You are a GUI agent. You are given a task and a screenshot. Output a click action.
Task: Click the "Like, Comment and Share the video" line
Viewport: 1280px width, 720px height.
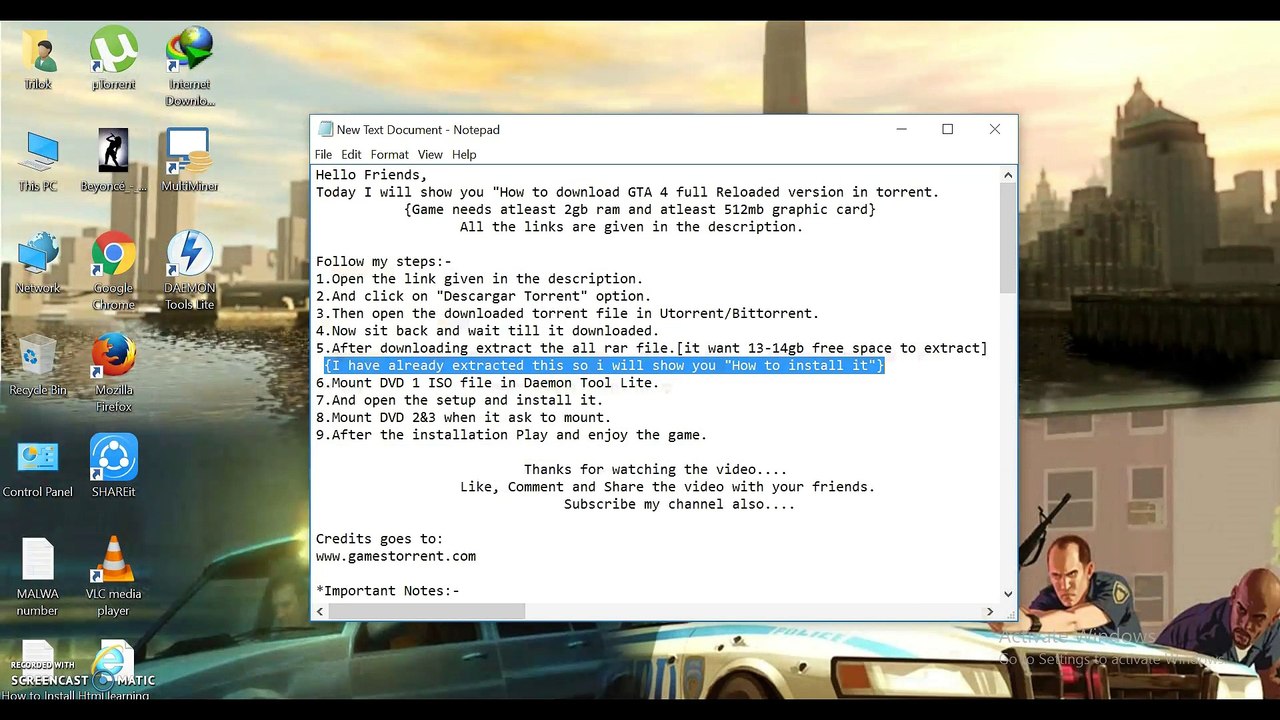[x=668, y=487]
